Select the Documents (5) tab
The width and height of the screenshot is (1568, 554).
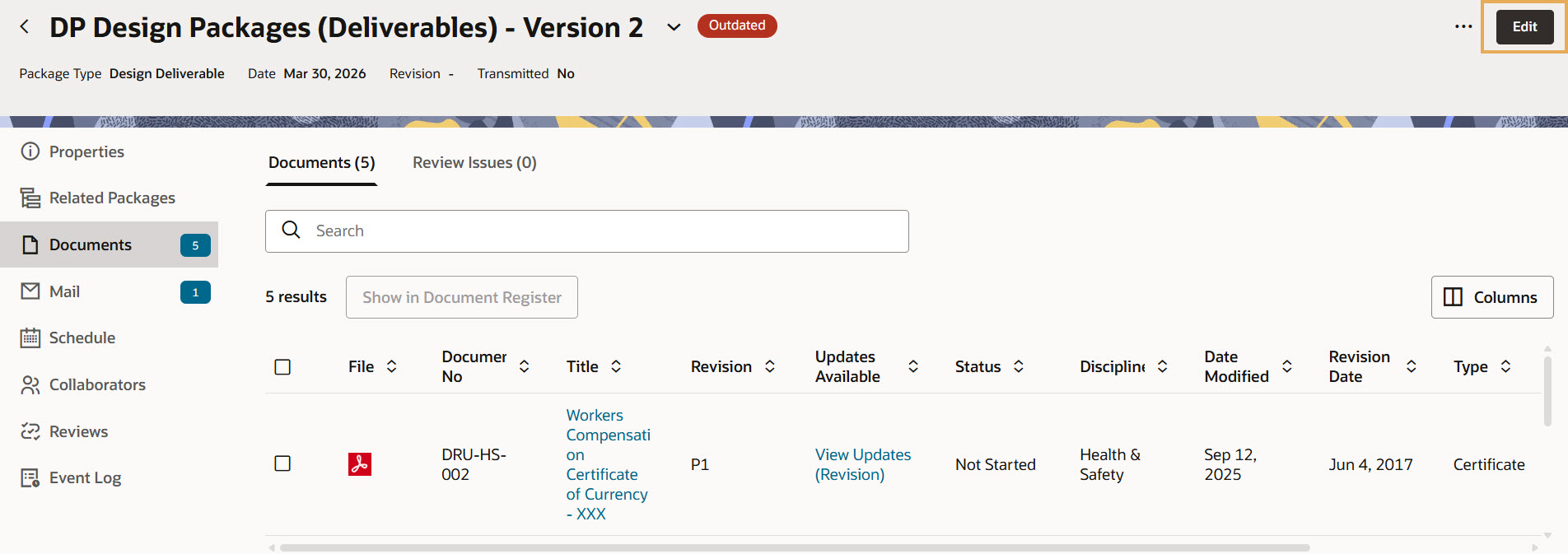pos(321,163)
